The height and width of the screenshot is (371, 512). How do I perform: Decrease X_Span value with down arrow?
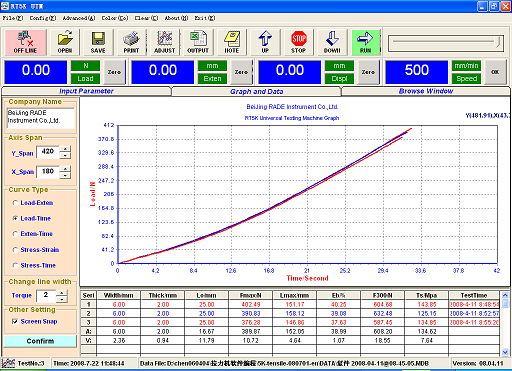click(x=66, y=175)
